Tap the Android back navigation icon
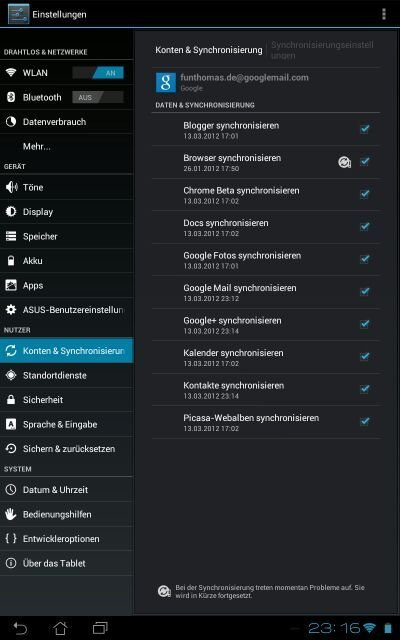The height and width of the screenshot is (640, 400). [20, 627]
